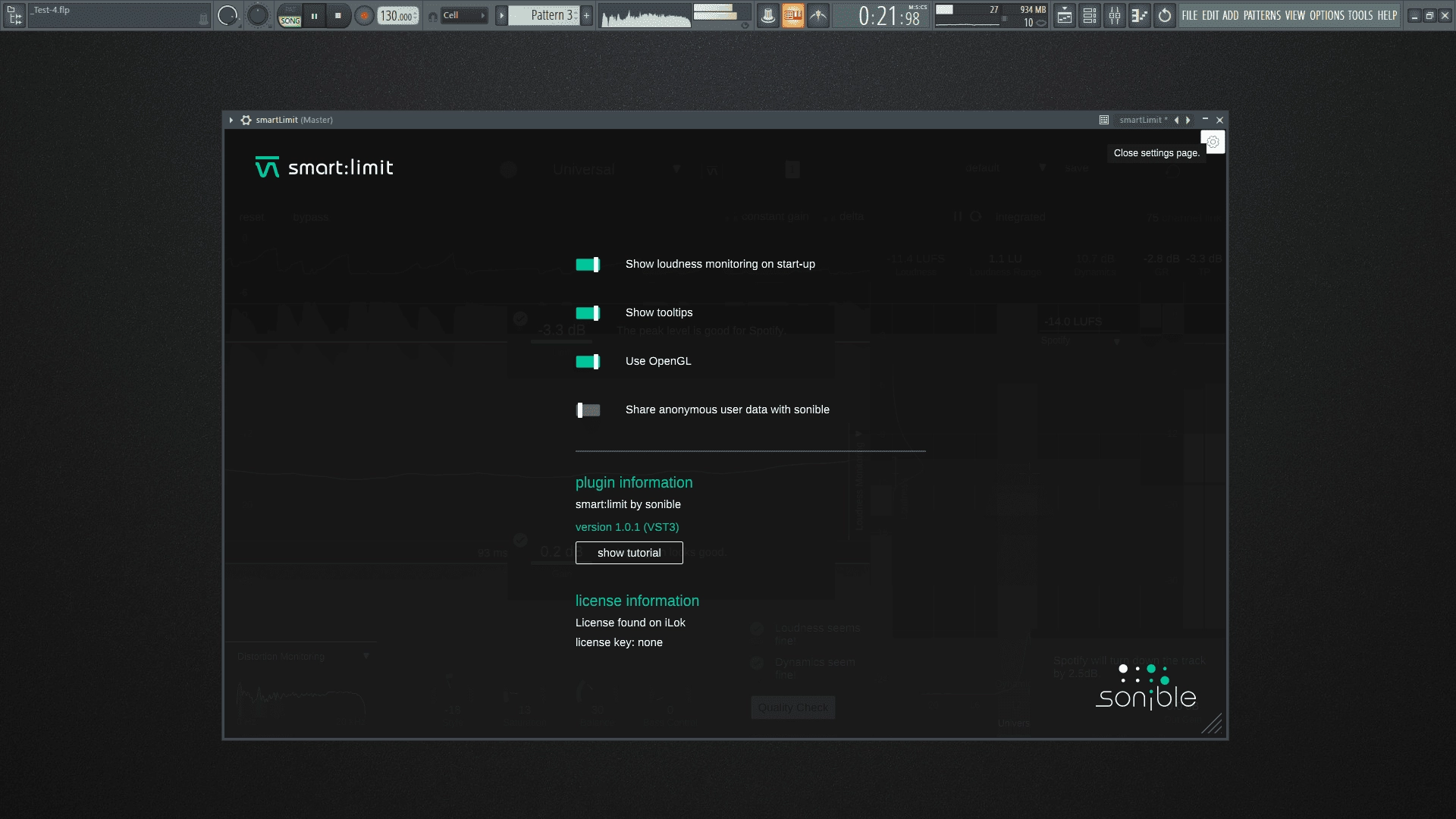Image resolution: width=1456 pixels, height=819 pixels.
Task: Open the OPTIONS menu
Action: (x=1327, y=15)
